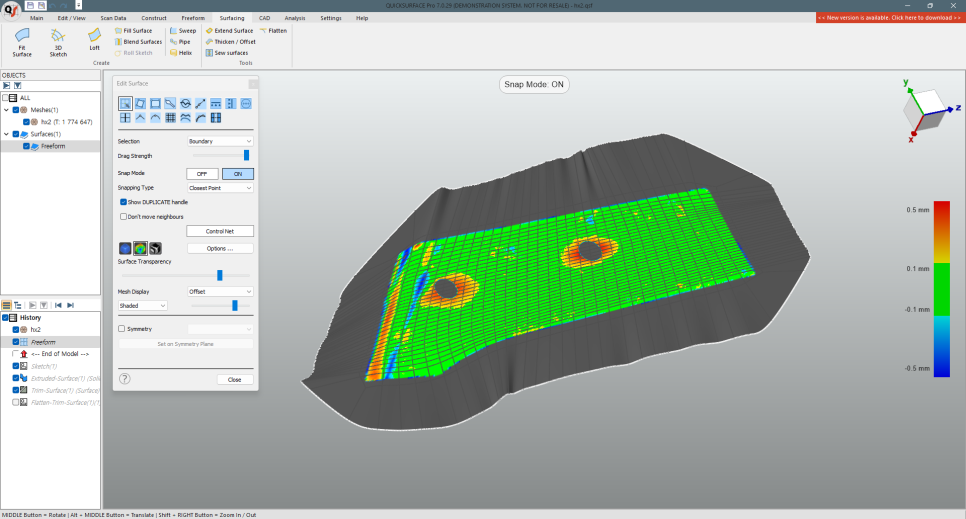The width and height of the screenshot is (966, 519).
Task: Enable Flatten-Trim-Surface history checkbox
Action: (x=16, y=402)
